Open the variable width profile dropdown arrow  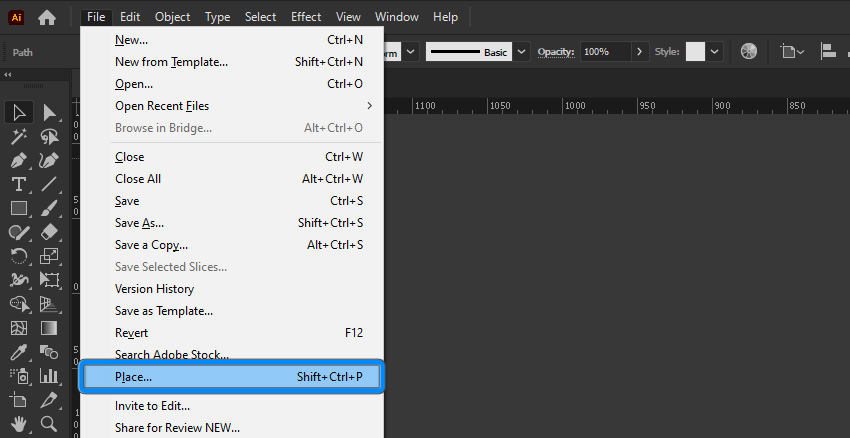[410, 52]
